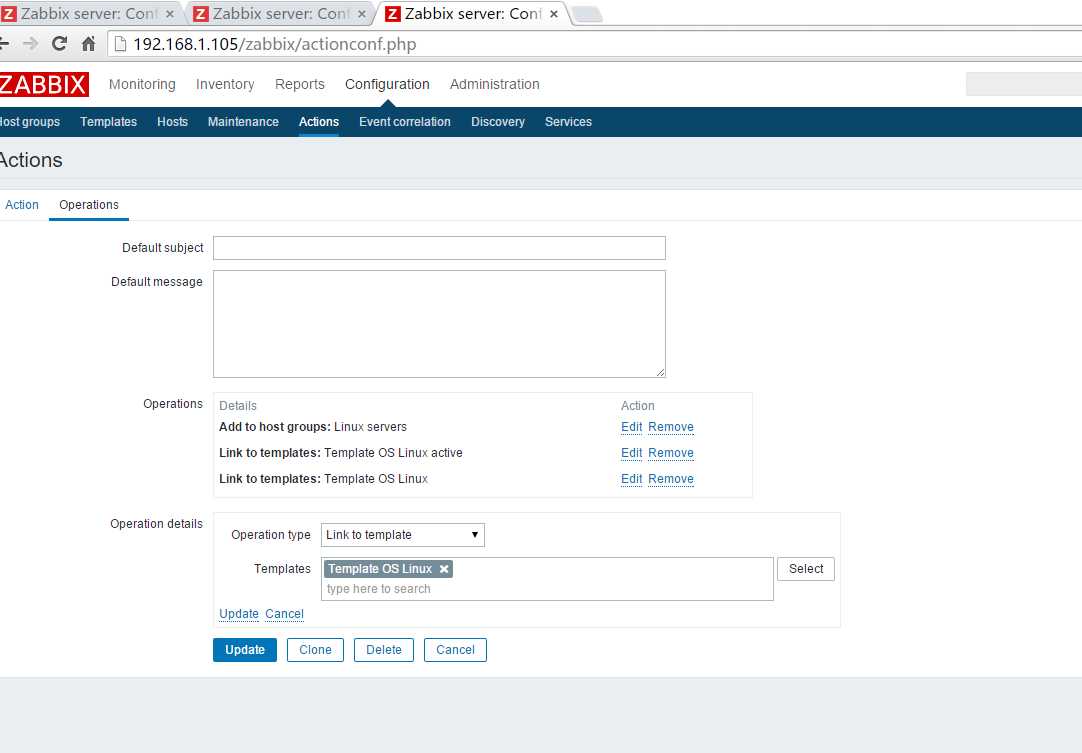Open the Operation type dropdown

click(402, 535)
